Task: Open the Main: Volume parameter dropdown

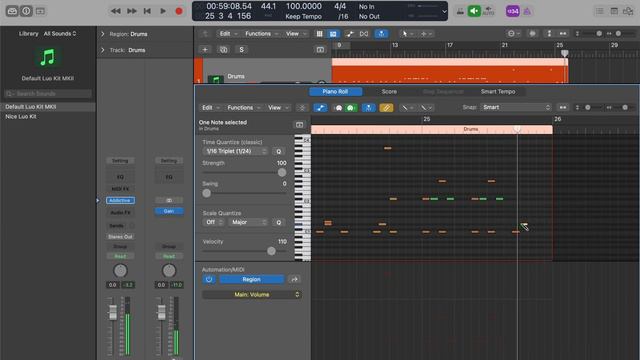Action: coord(252,294)
